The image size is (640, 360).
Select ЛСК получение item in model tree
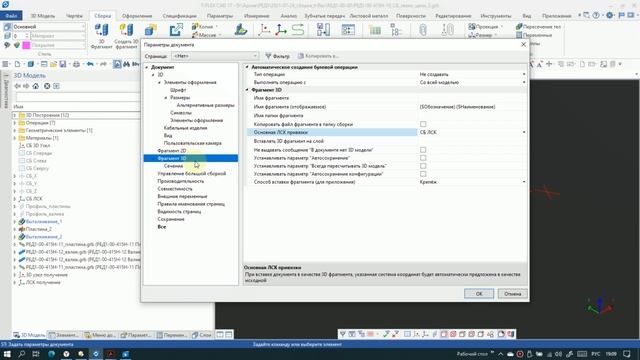pyautogui.click(x=43, y=282)
